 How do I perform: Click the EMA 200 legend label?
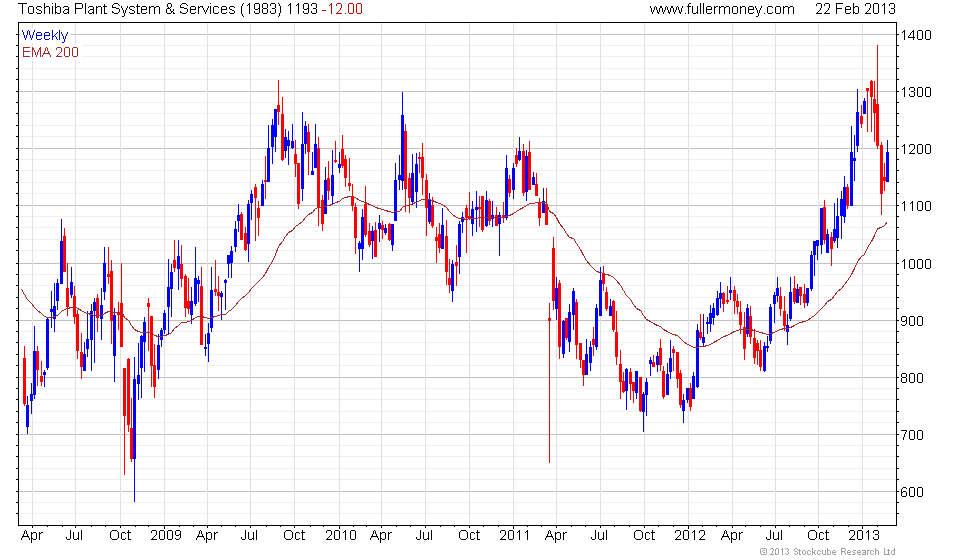(x=50, y=52)
